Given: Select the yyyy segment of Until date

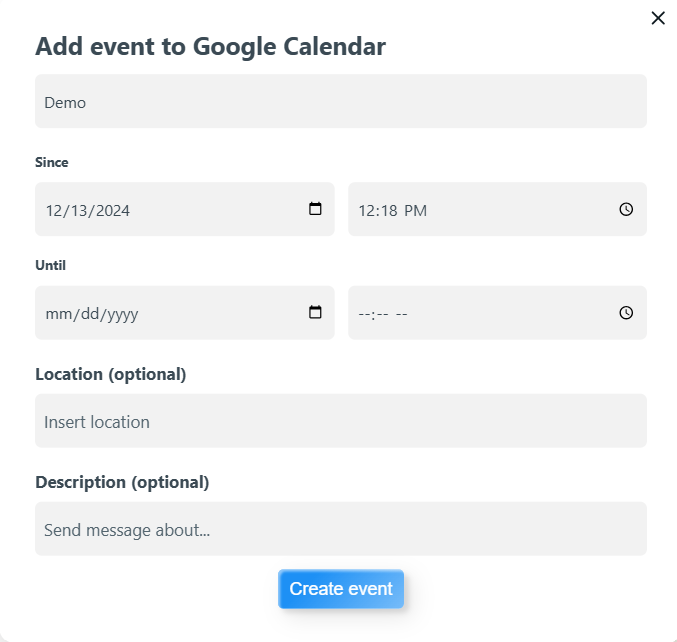Looking at the screenshot, I should [x=119, y=314].
